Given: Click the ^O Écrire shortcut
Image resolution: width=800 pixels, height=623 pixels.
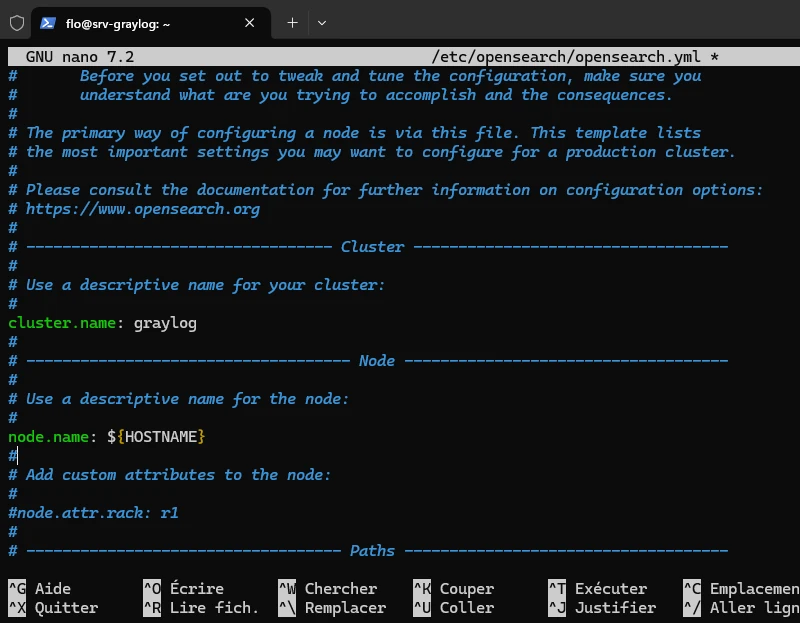Looking at the screenshot, I should tap(183, 589).
